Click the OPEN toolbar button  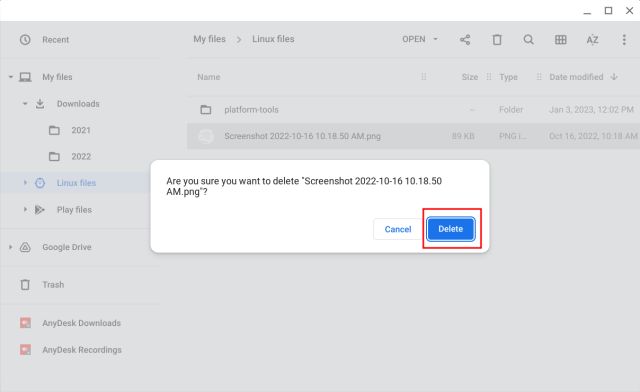[413, 39]
